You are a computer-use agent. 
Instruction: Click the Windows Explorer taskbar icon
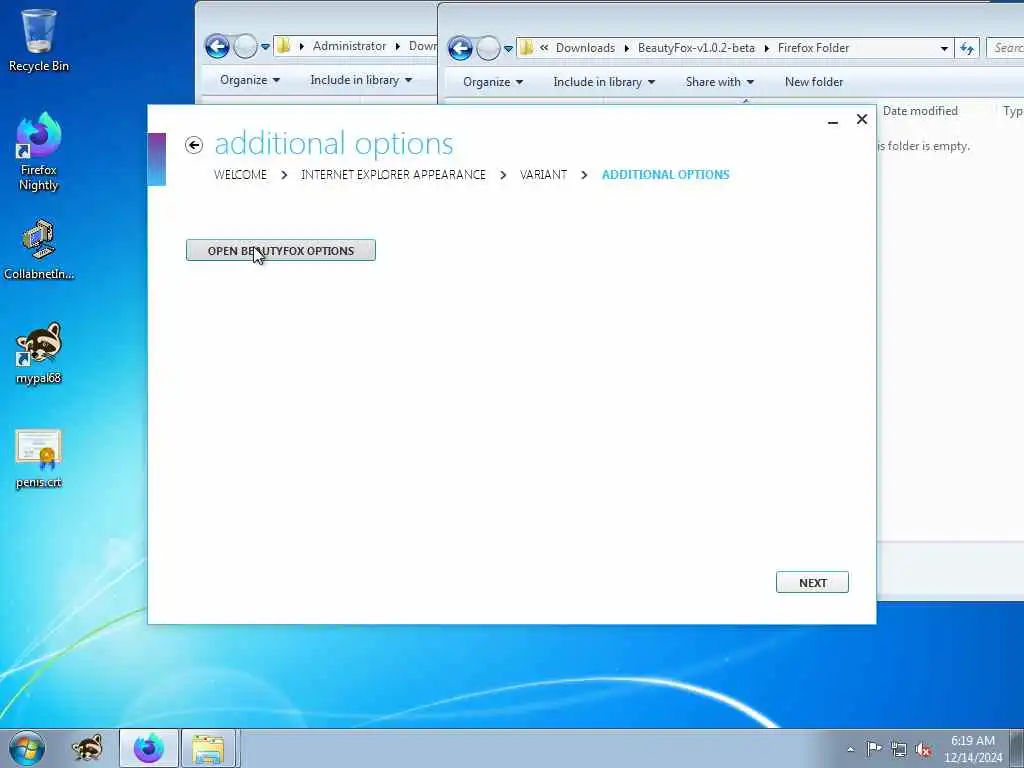[x=208, y=748]
